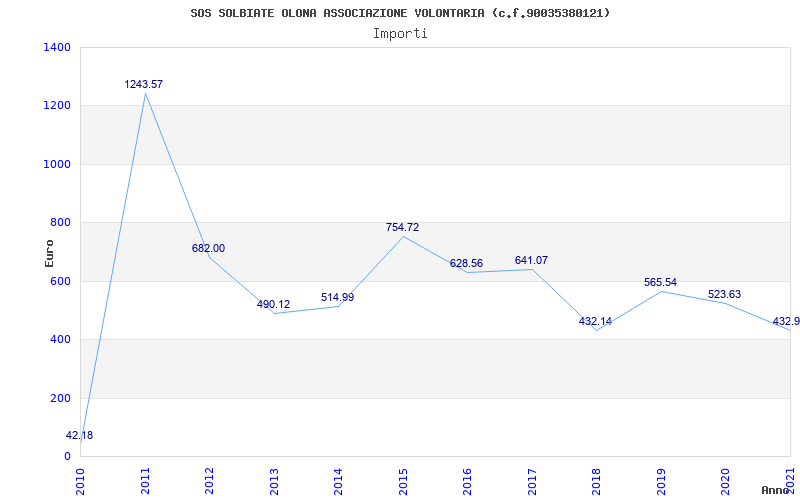Screen dimensions: 800x500
Task: Click the 2010 year tick label
Action: (x=81, y=481)
